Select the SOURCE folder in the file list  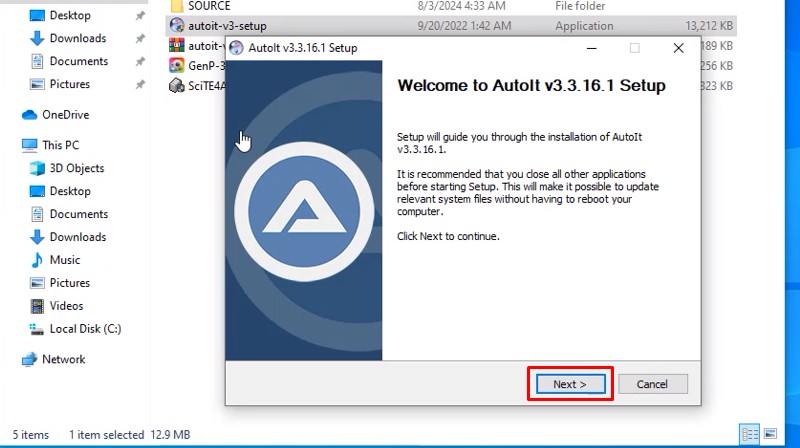pos(208,6)
